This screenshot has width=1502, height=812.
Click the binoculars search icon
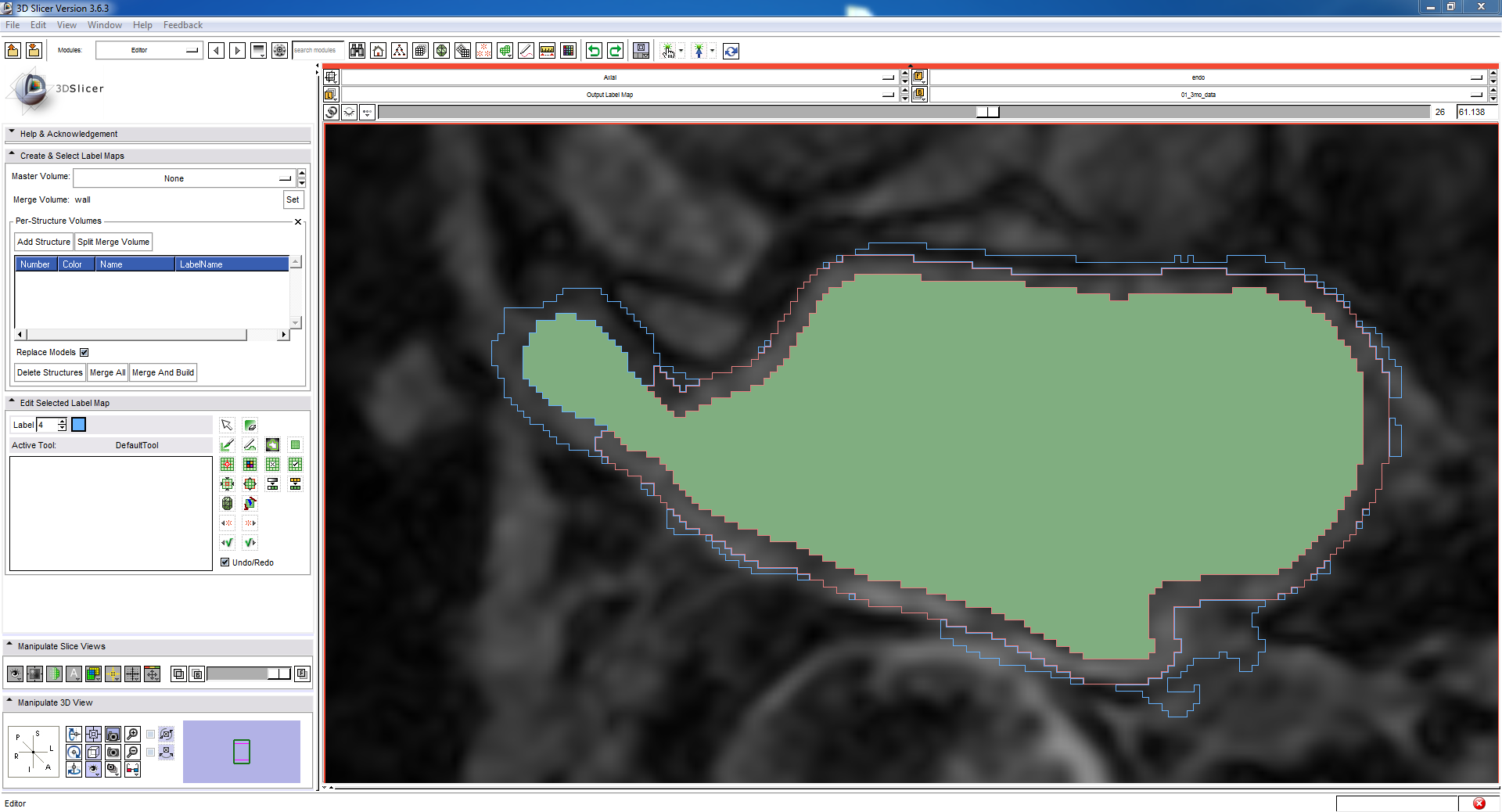pyautogui.click(x=358, y=51)
